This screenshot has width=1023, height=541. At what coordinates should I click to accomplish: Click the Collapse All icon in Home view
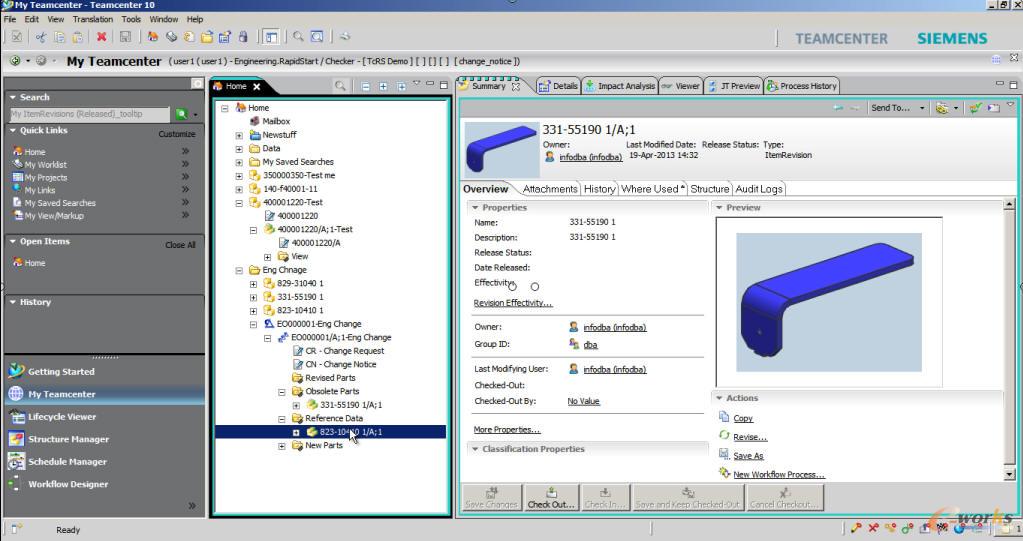(365, 86)
